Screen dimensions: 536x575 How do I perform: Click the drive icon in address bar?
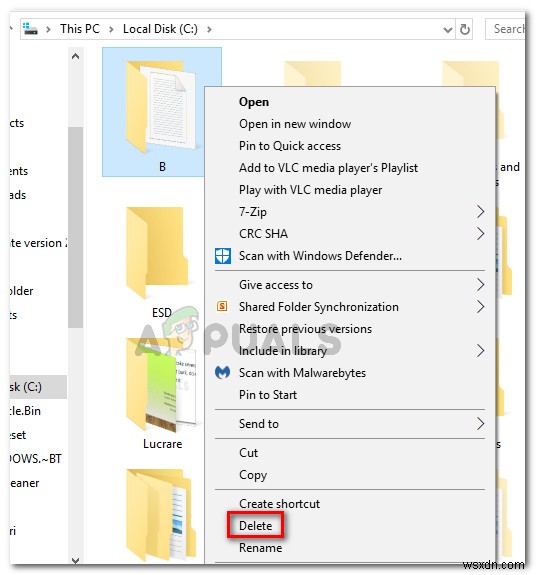[30, 29]
